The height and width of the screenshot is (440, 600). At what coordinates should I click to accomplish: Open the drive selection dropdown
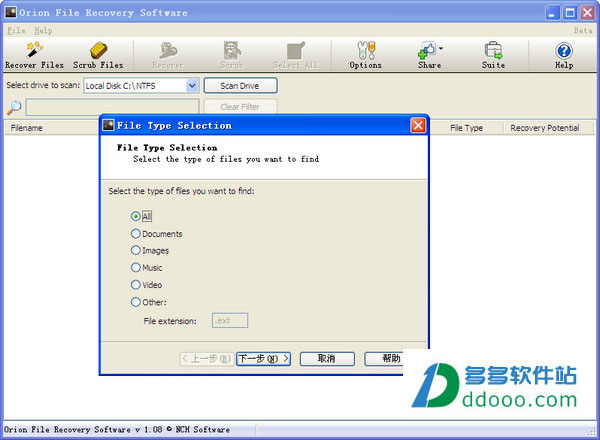[x=192, y=86]
